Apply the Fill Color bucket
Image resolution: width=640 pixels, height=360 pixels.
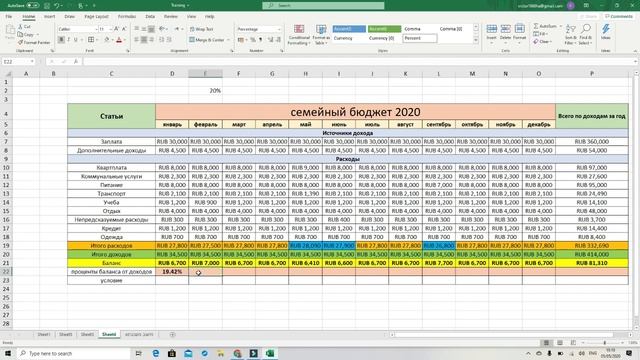coord(107,40)
